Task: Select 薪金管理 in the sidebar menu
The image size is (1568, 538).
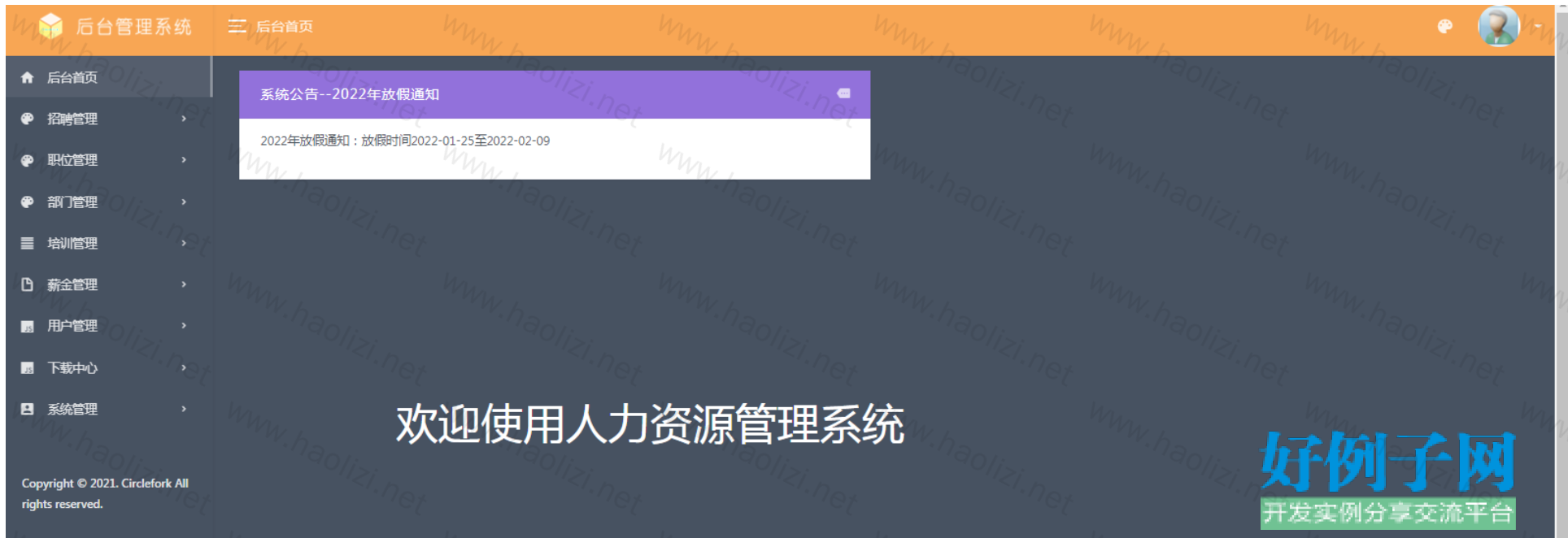Action: click(72, 285)
